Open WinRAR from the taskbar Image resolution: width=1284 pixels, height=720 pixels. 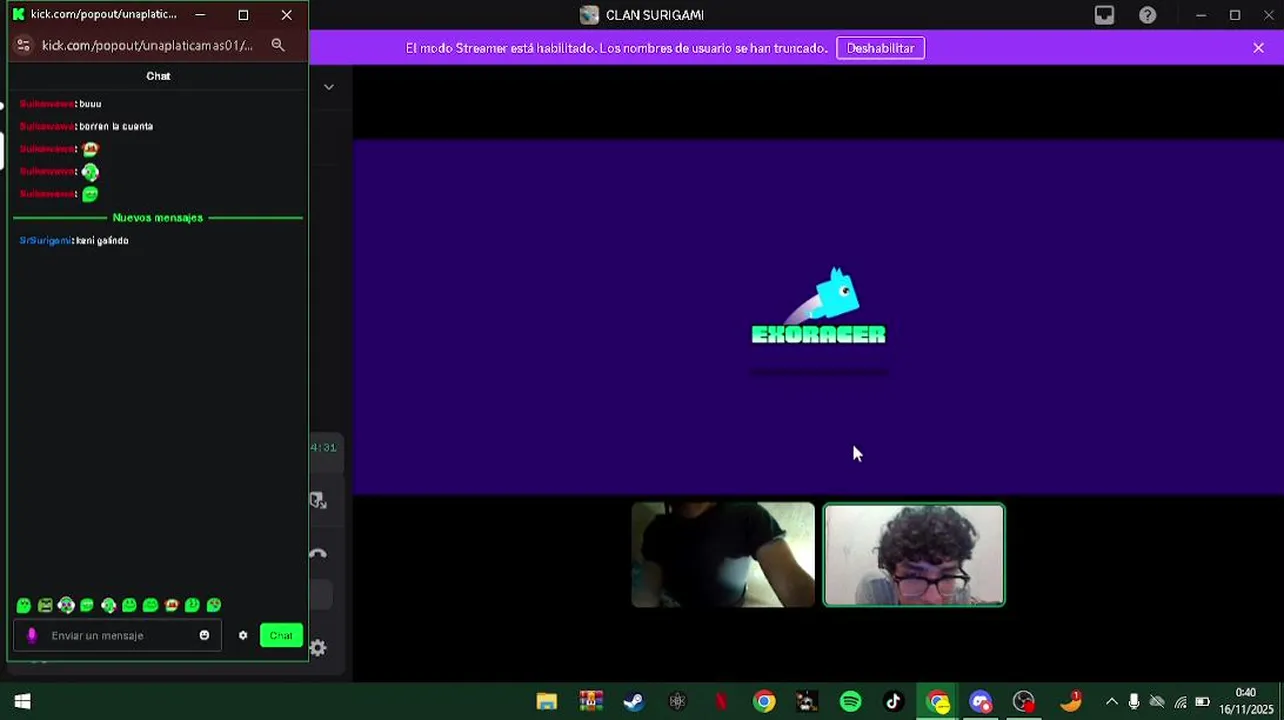click(x=591, y=701)
